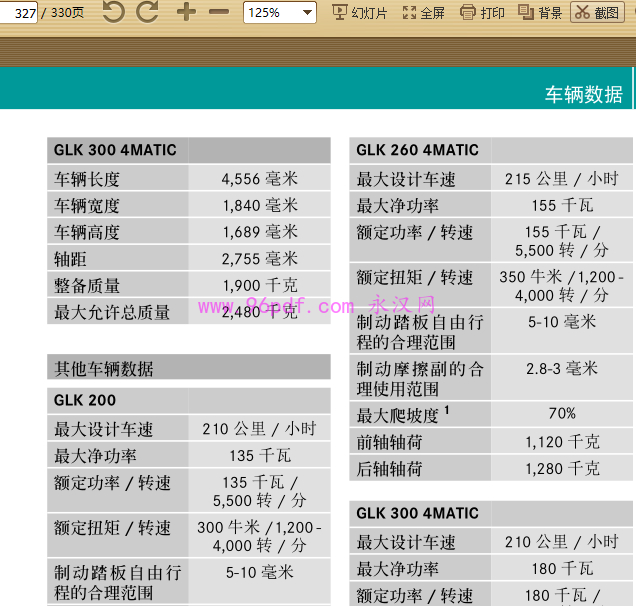Select the value 215 公里 / 小时

(x=562, y=179)
